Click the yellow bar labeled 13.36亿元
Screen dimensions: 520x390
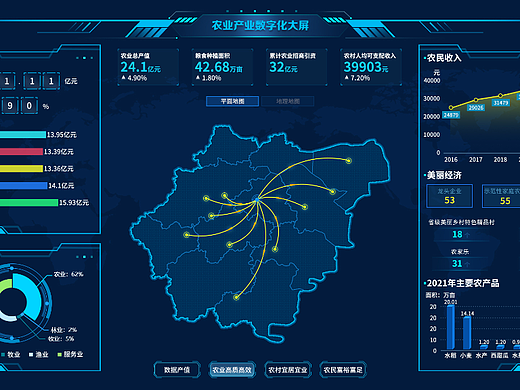21,169
